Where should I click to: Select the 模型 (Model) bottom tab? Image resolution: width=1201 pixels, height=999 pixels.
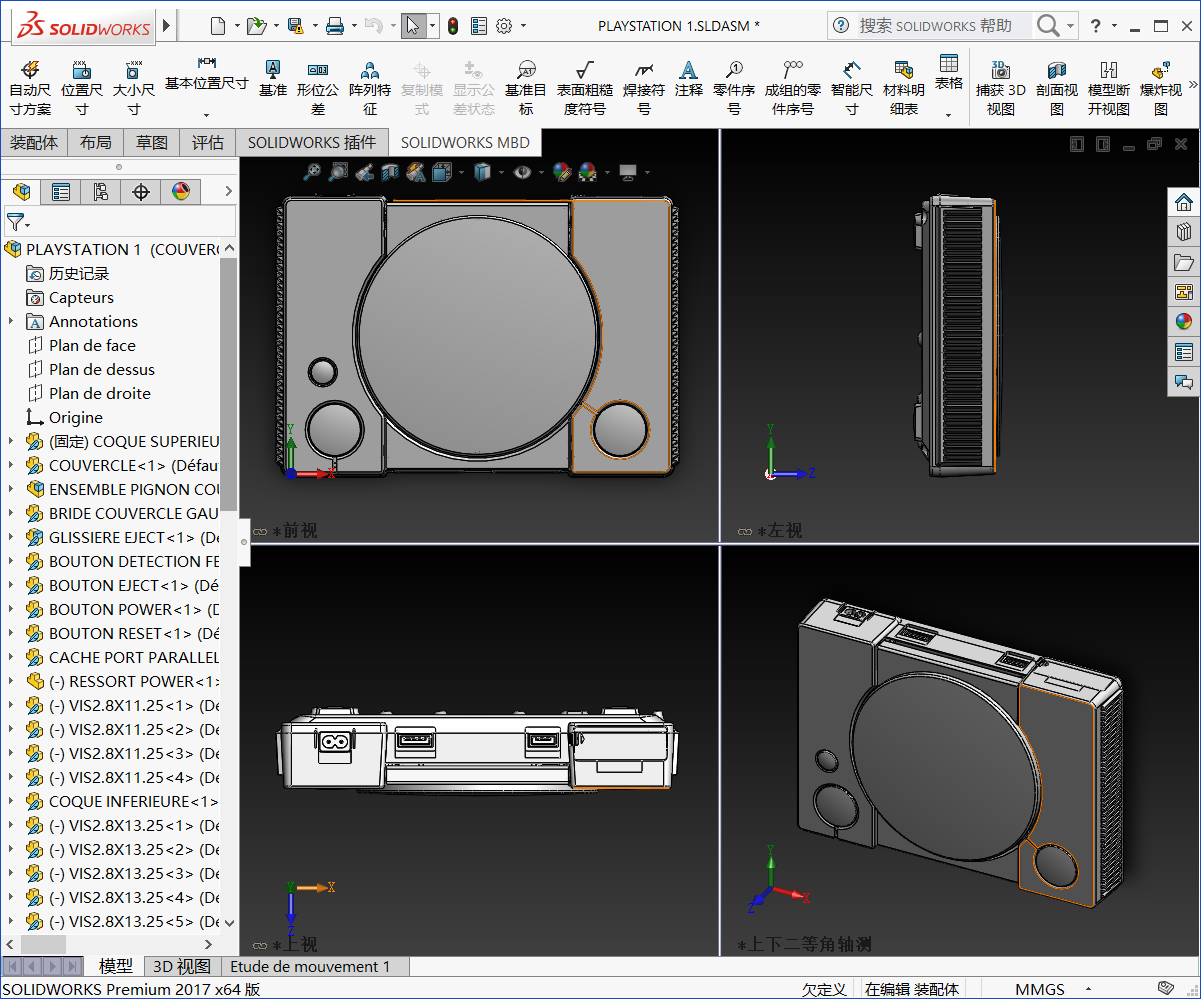(x=116, y=966)
